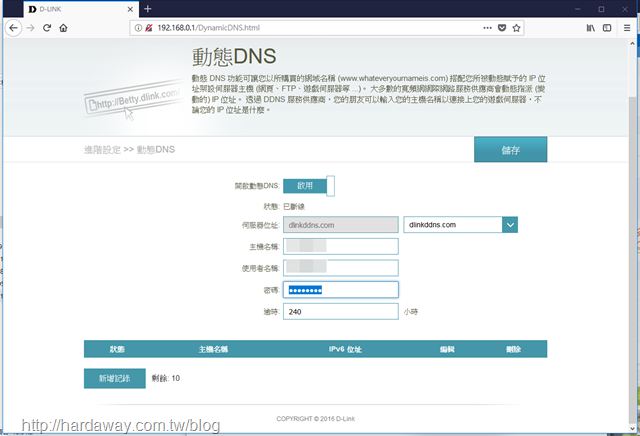Close the D-LINK tab
This screenshot has width=640, height=436.
tap(130, 9)
